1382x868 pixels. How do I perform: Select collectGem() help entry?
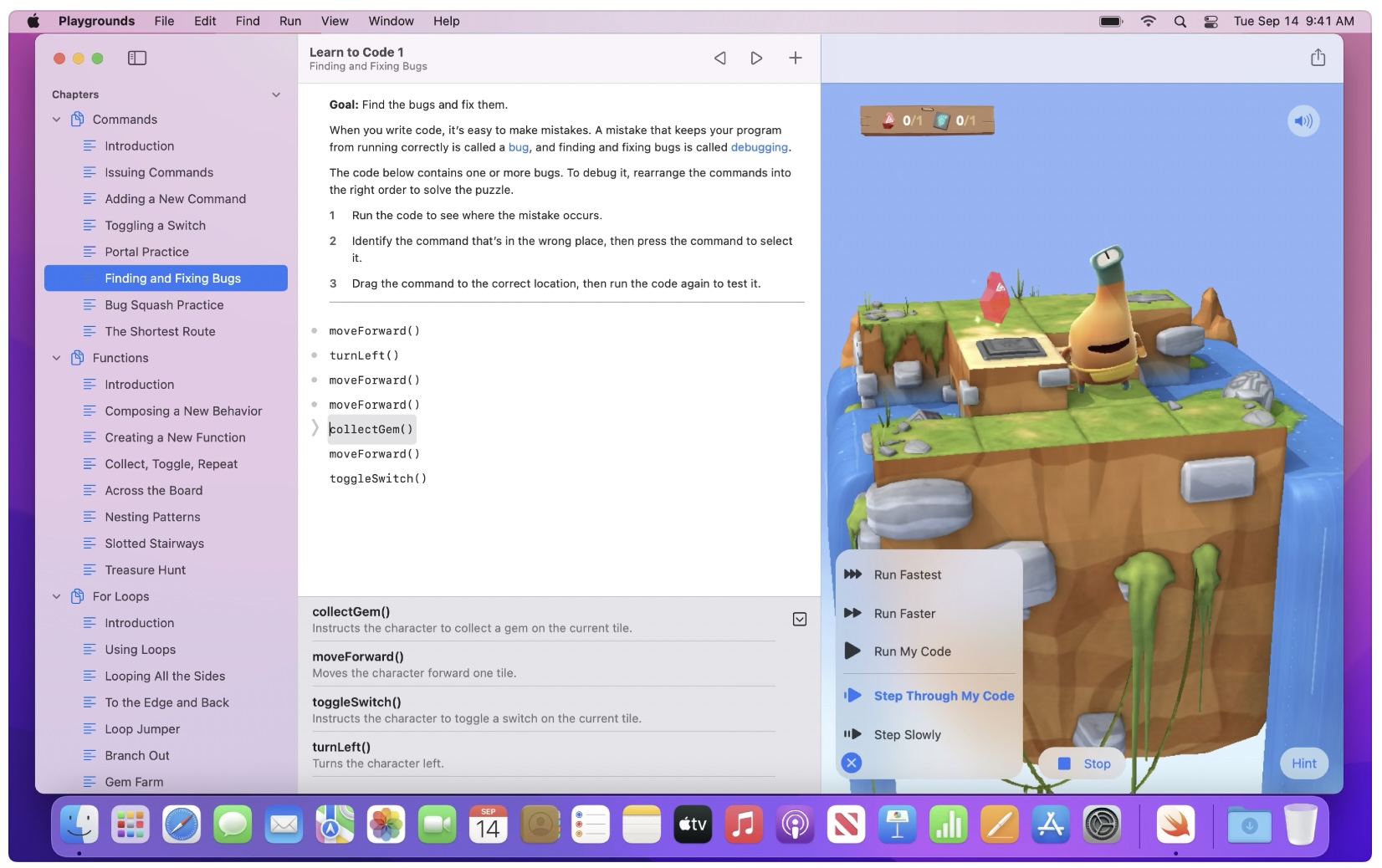pyautogui.click(x=543, y=619)
